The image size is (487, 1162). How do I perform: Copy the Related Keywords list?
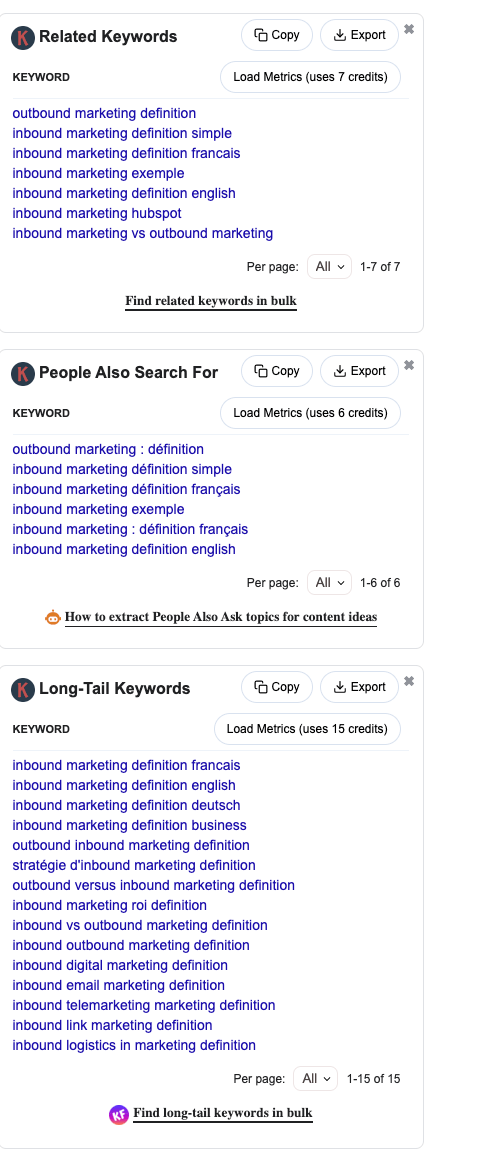click(277, 35)
